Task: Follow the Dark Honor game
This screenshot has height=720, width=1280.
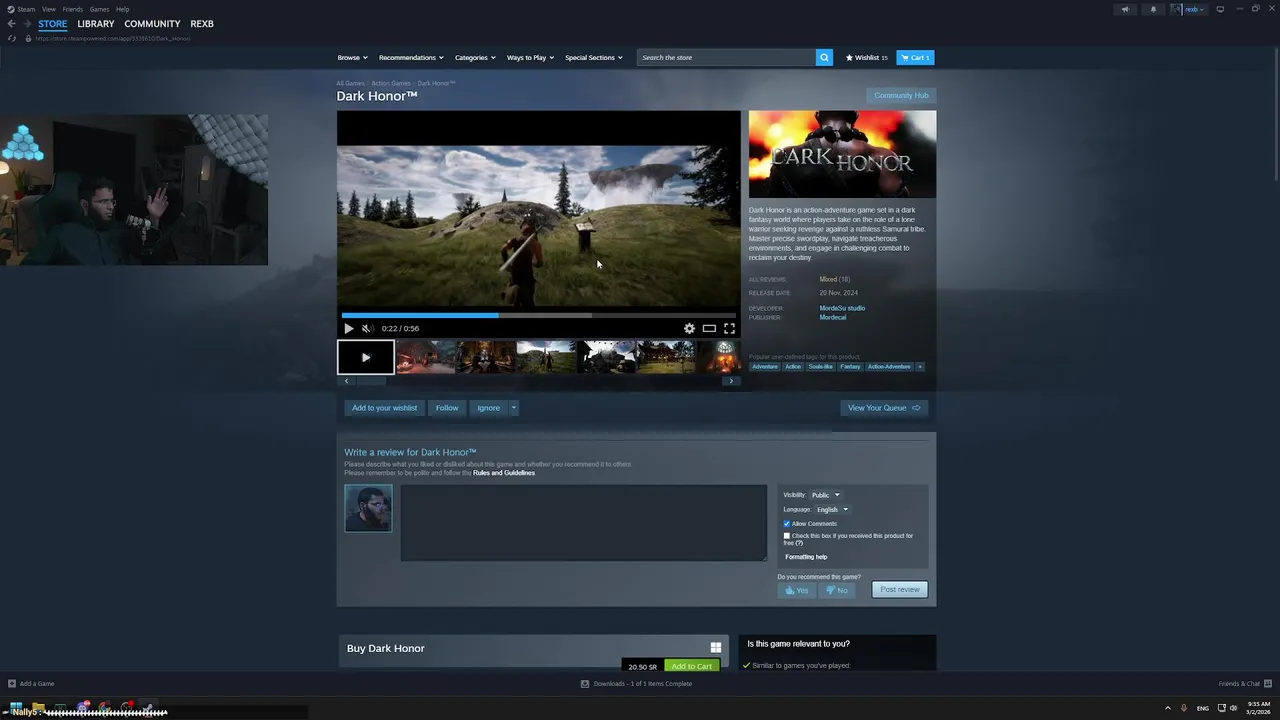Action: pos(447,408)
